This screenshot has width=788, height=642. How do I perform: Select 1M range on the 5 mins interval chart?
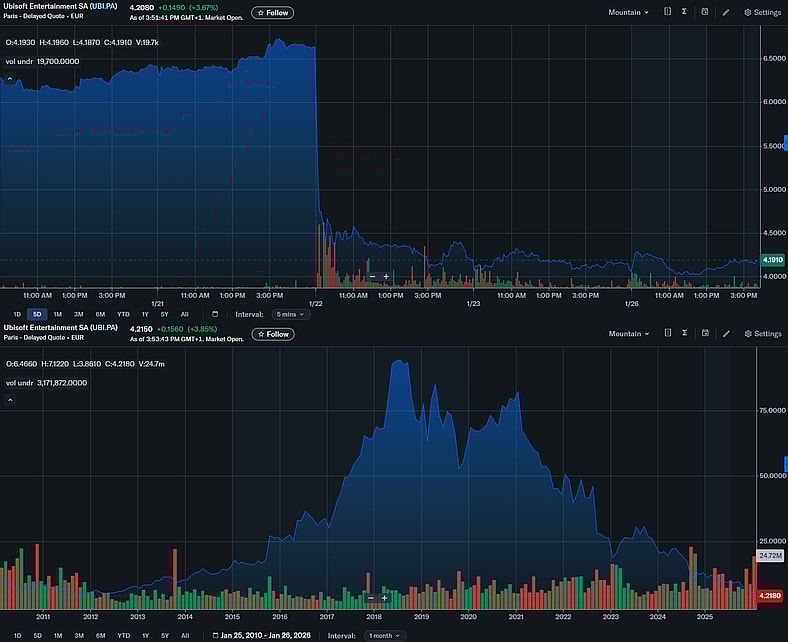(58, 314)
